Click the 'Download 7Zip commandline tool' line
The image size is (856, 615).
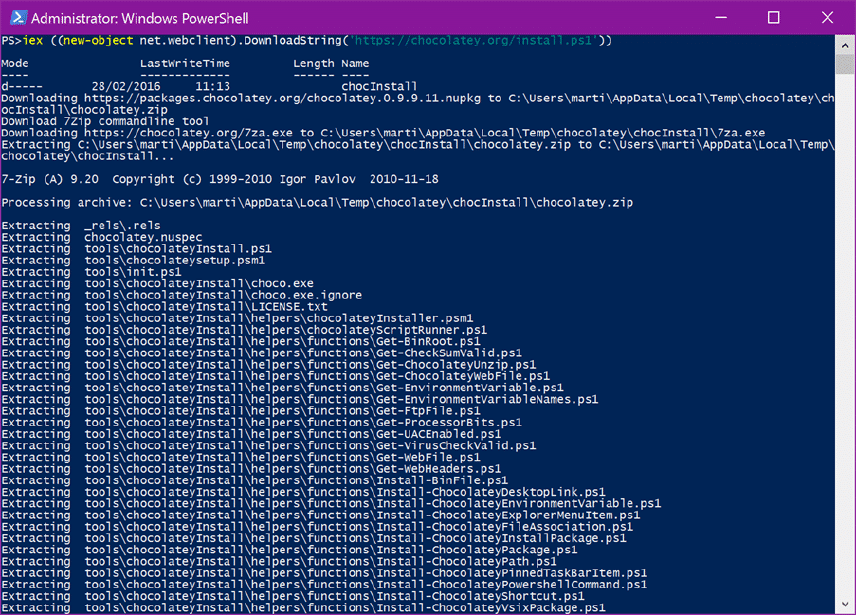coord(105,121)
